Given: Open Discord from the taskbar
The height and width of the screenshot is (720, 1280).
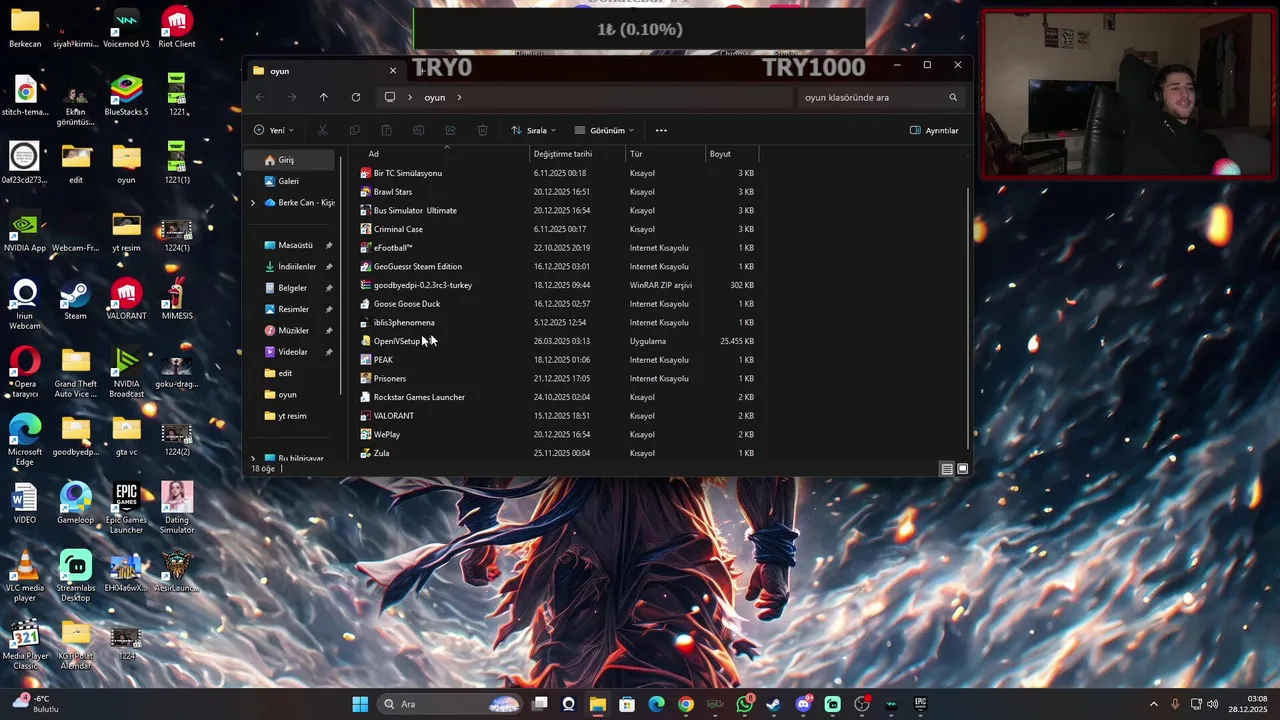Looking at the screenshot, I should click(803, 704).
